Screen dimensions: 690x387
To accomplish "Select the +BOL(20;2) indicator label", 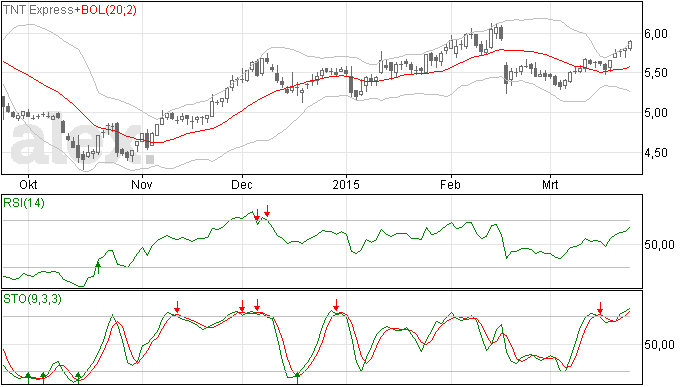I will pos(105,9).
